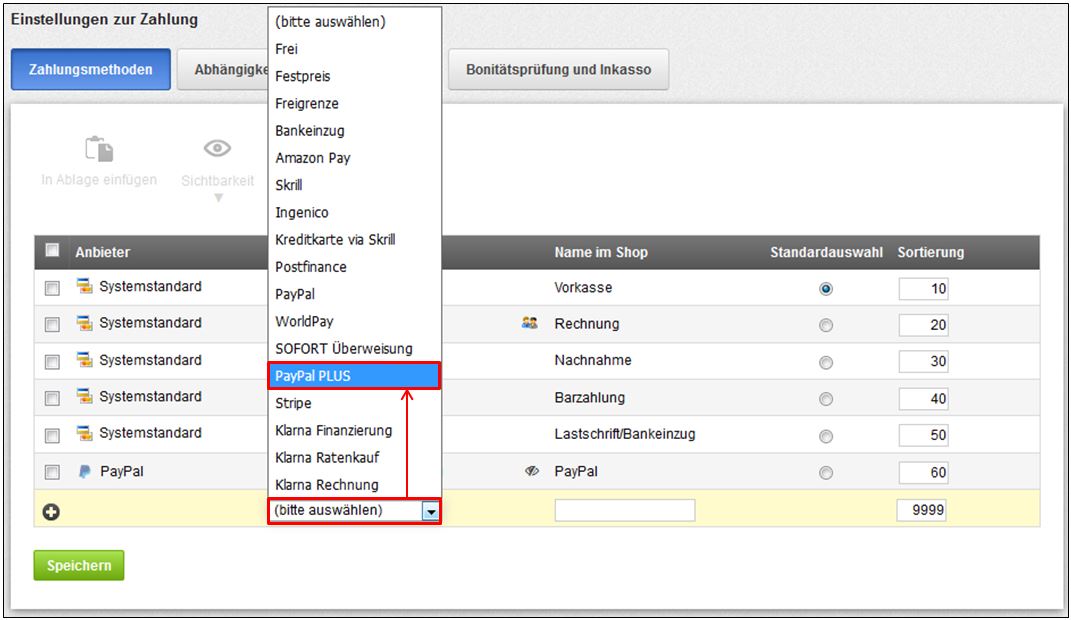The width and height of the screenshot is (1071, 620).
Task: Switch to the Zahlungsmethoden tab
Action: click(89, 68)
